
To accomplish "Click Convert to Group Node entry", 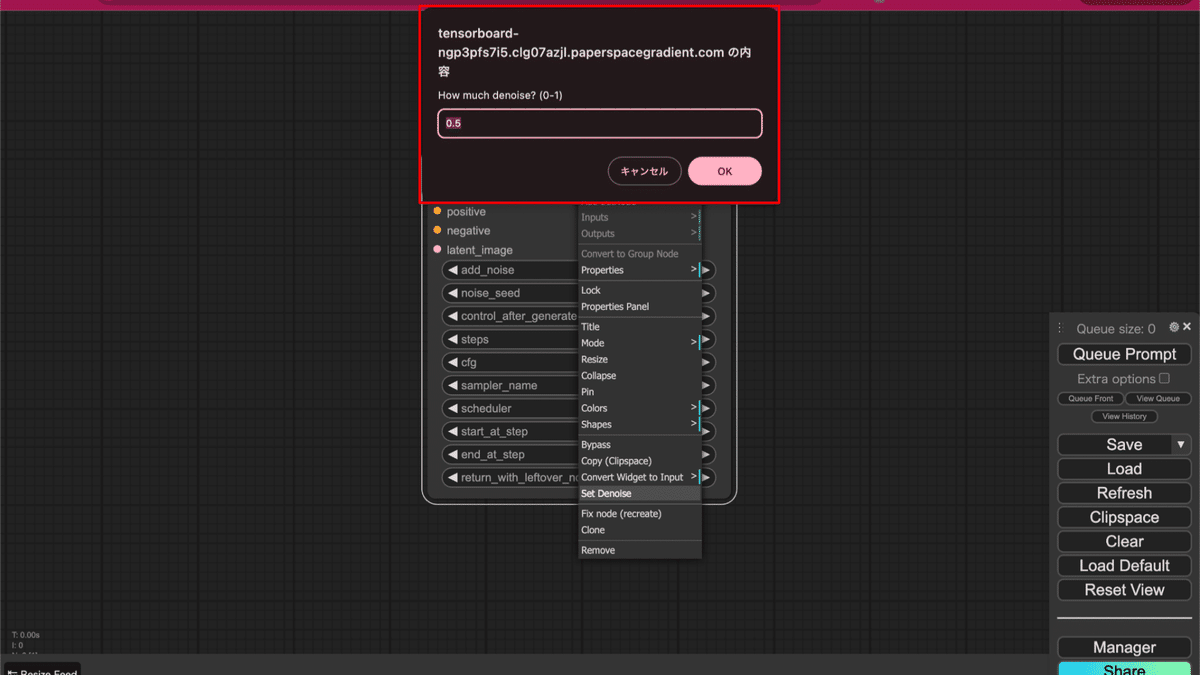I will (640, 254).
